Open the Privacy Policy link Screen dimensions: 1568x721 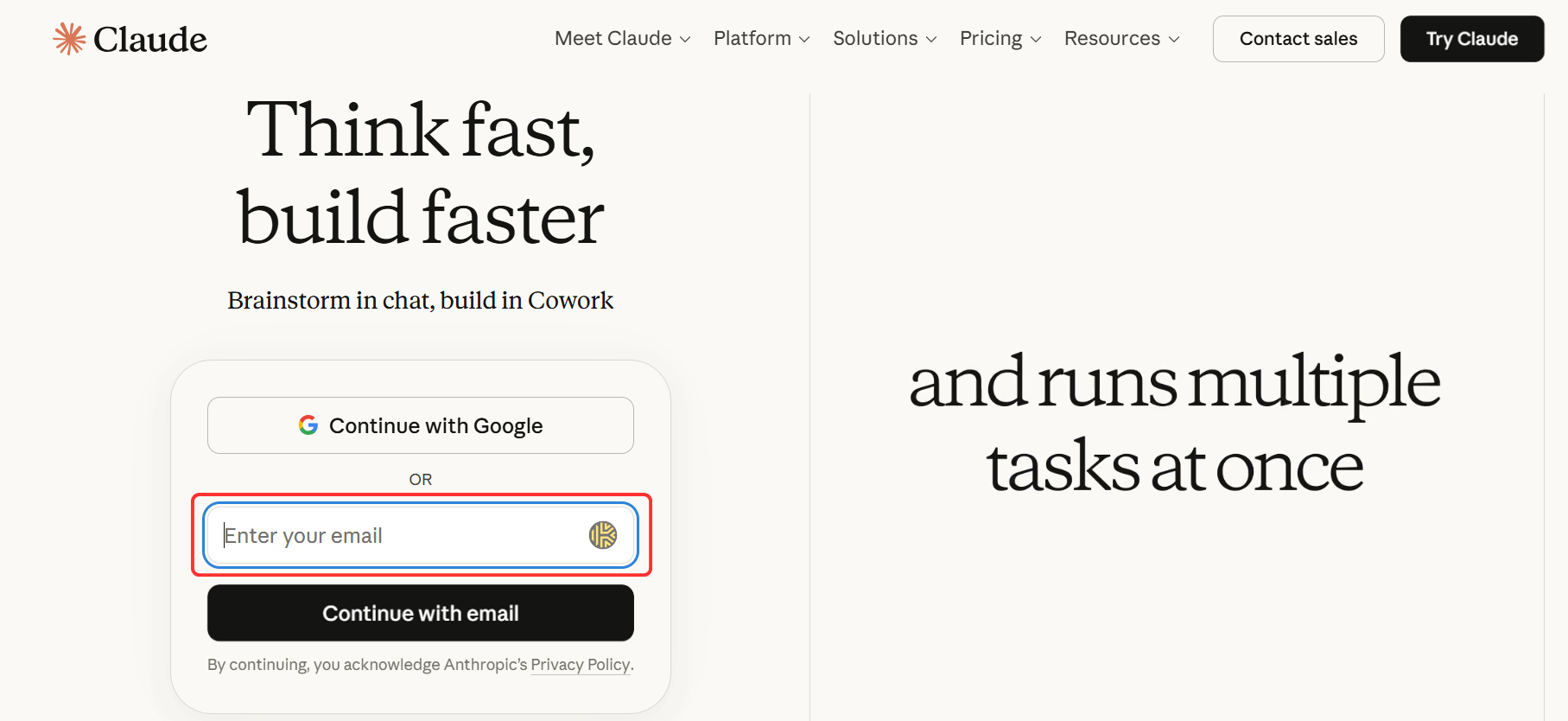[x=581, y=665]
